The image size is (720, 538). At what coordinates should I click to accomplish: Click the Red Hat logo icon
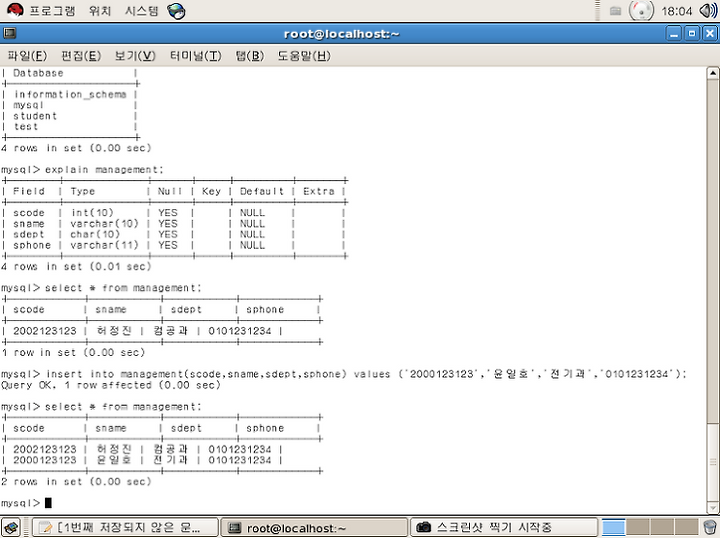15,10
